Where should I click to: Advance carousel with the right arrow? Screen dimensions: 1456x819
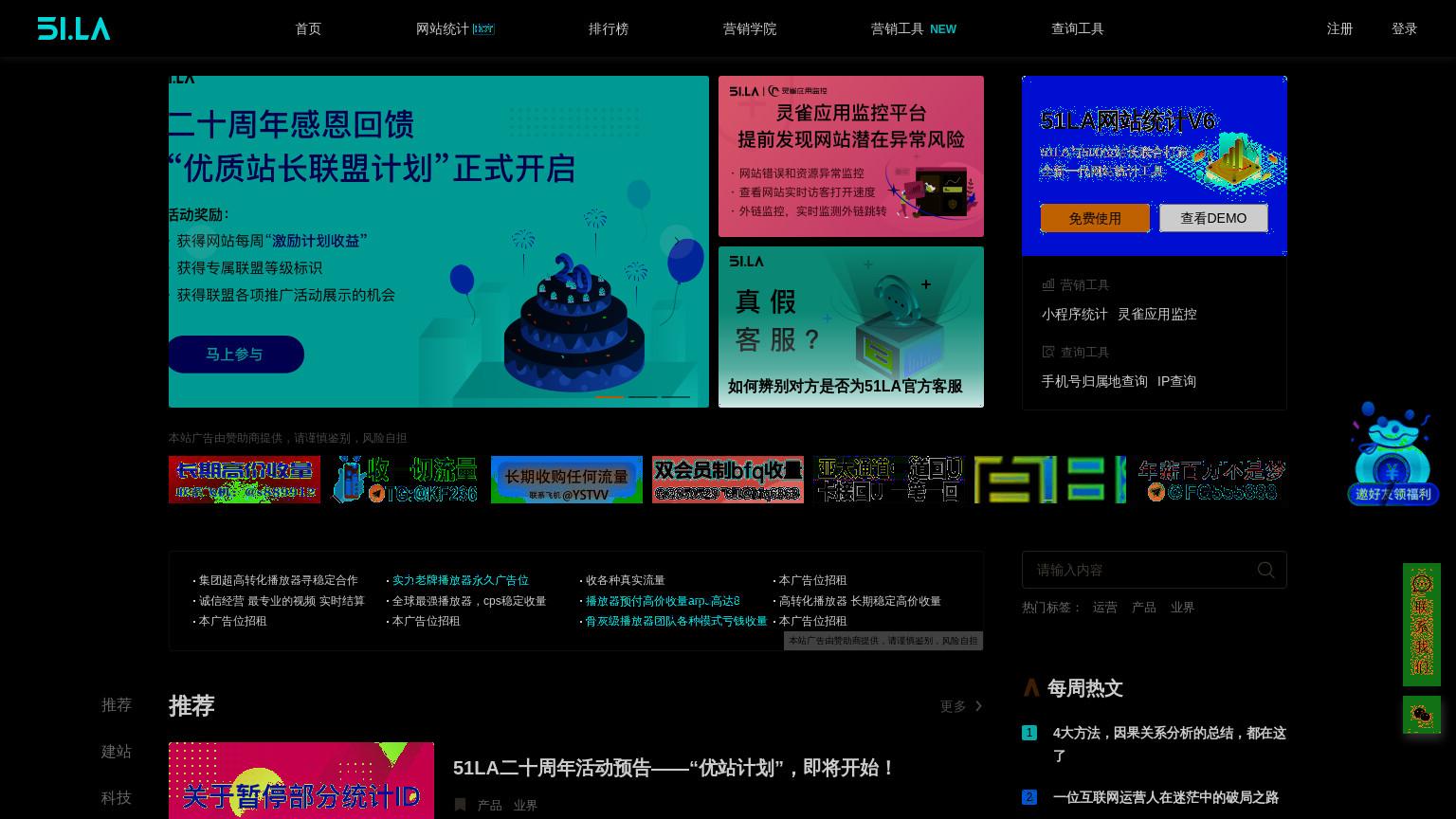coord(676,242)
